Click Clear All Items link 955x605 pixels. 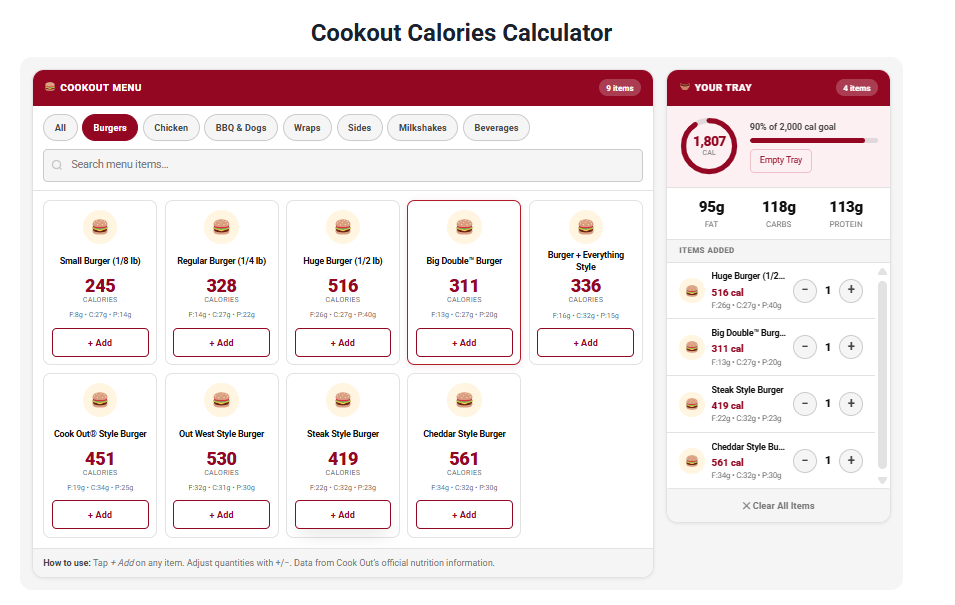pyautogui.click(x=778, y=506)
